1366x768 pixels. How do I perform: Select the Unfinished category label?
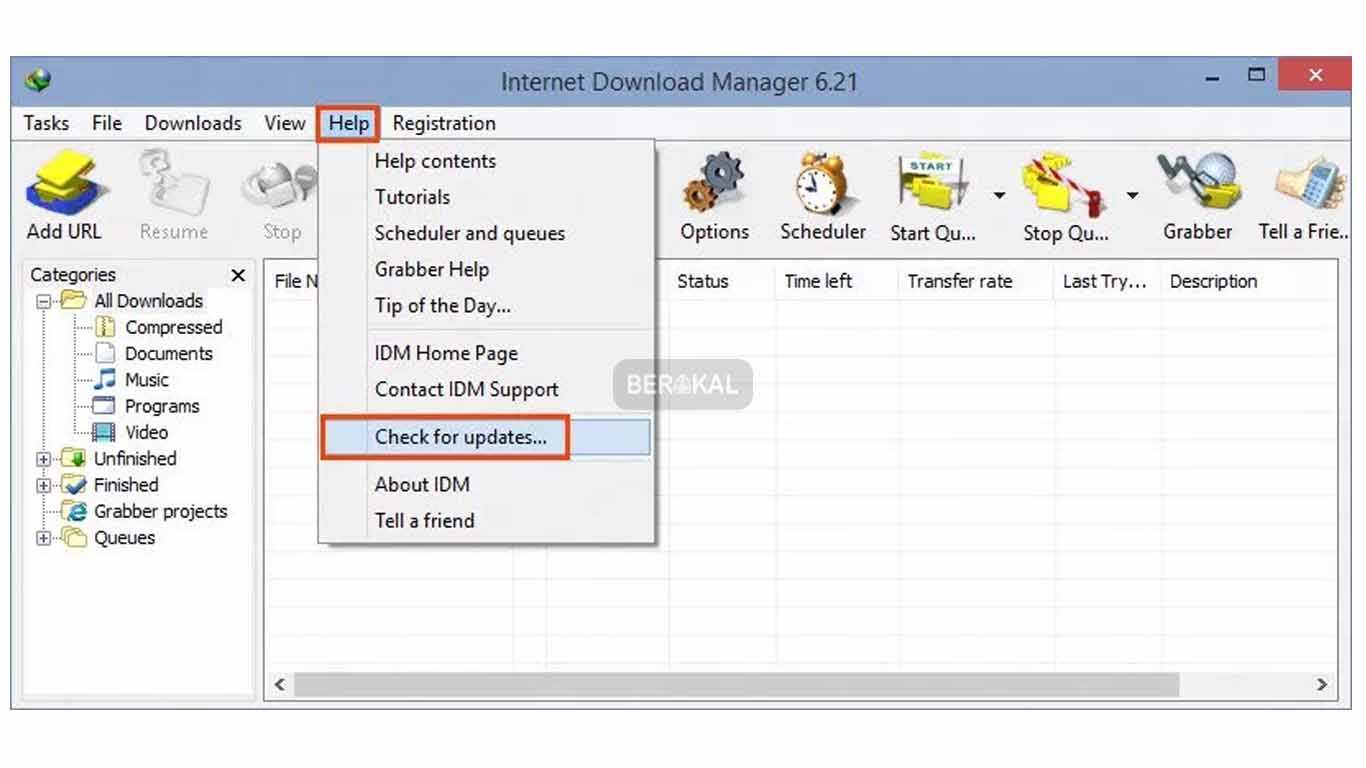pos(135,459)
